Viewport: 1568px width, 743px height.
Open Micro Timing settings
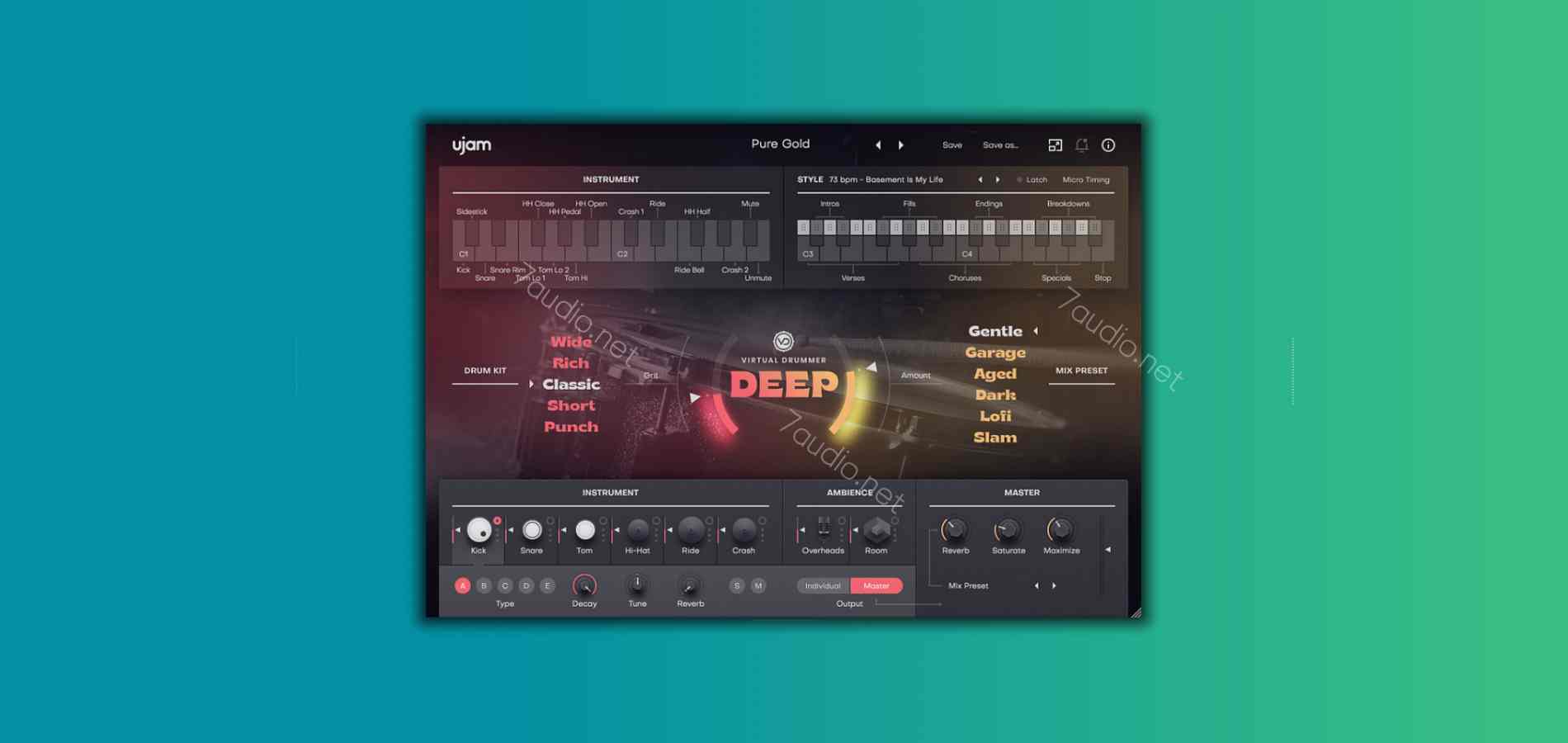pyautogui.click(x=1086, y=180)
